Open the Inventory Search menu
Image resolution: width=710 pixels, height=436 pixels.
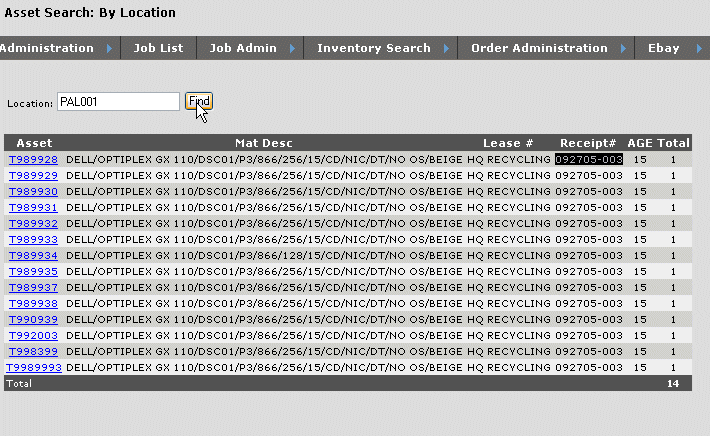[x=374, y=48]
